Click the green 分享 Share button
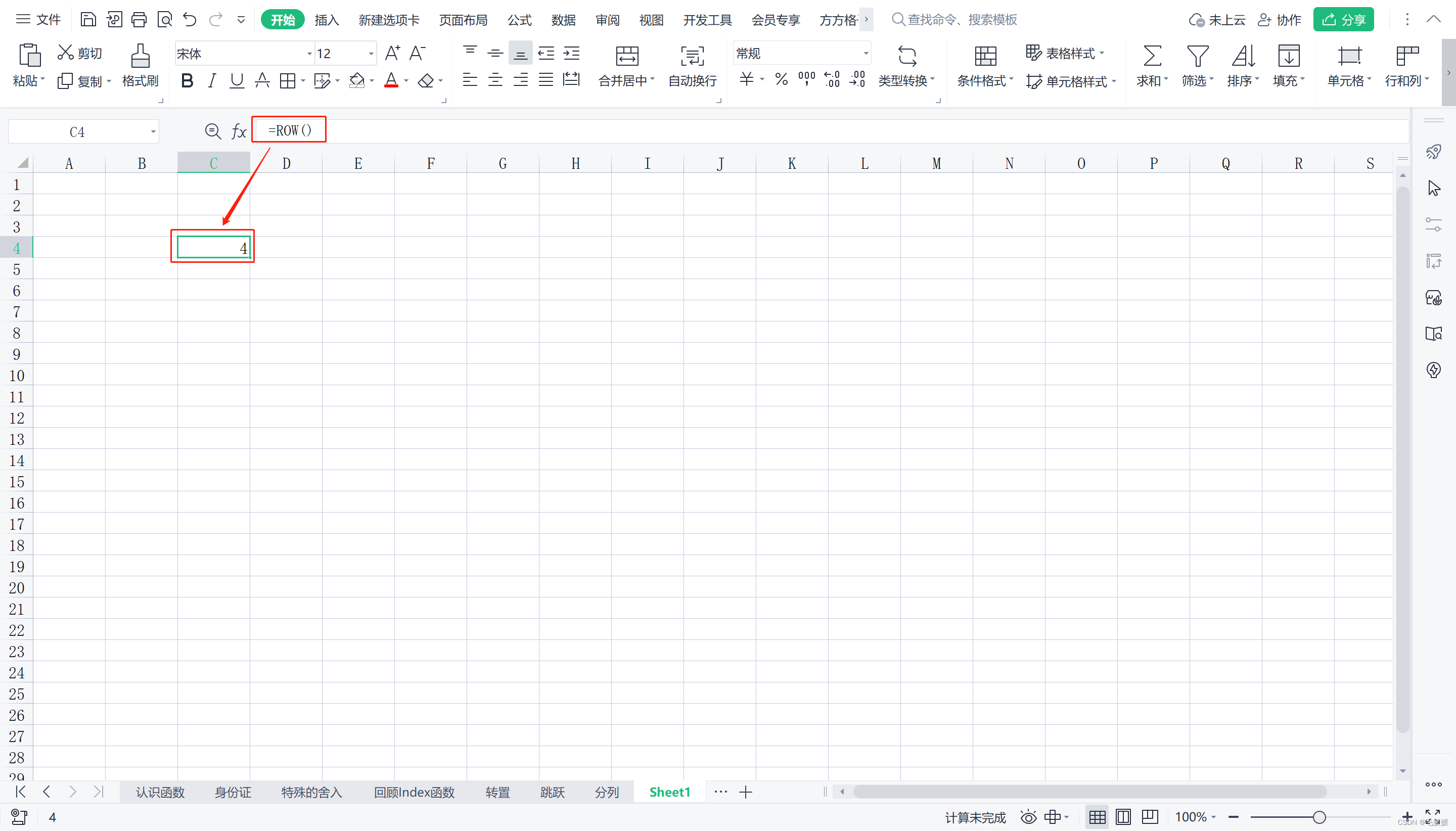 (x=1343, y=19)
